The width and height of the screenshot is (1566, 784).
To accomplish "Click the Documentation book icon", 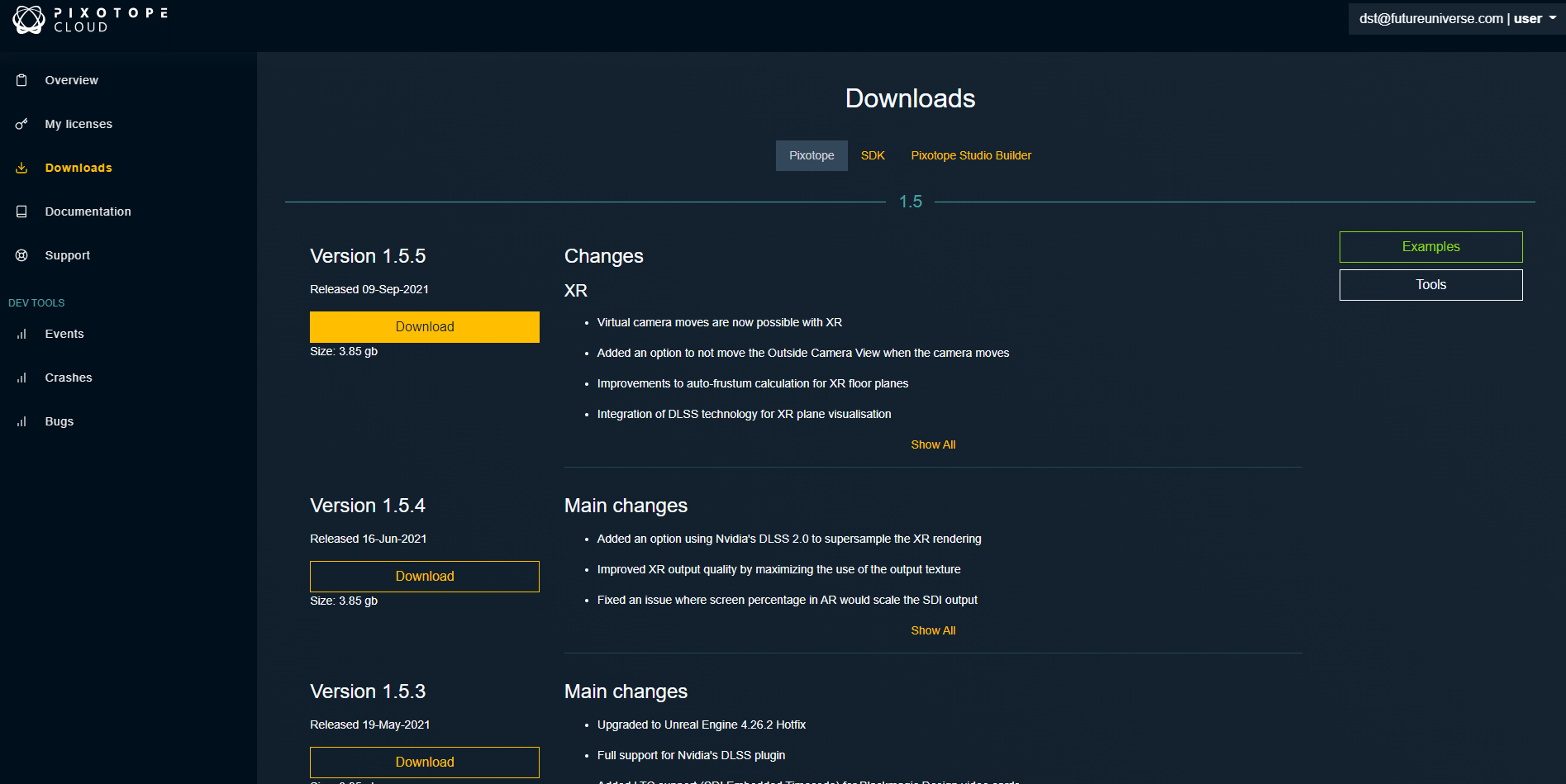I will click(21, 211).
